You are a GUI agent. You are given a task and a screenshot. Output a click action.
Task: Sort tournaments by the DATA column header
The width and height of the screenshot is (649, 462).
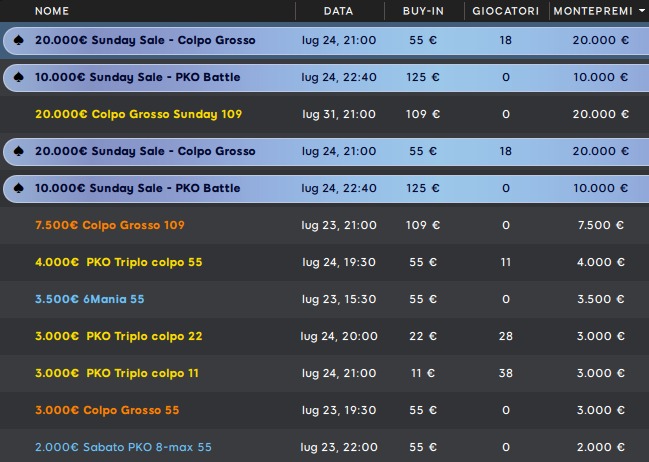click(x=338, y=11)
